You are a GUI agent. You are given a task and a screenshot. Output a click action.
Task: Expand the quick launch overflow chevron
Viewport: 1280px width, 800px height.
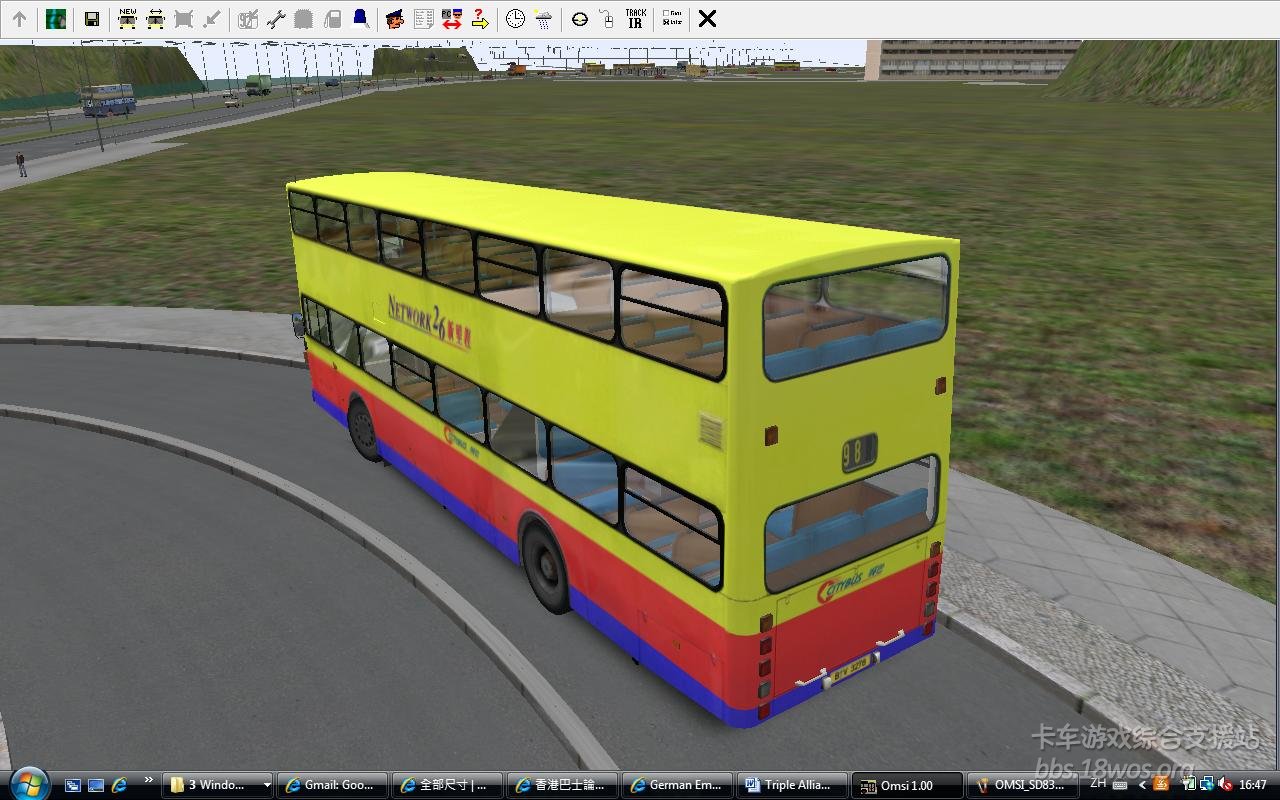point(149,780)
